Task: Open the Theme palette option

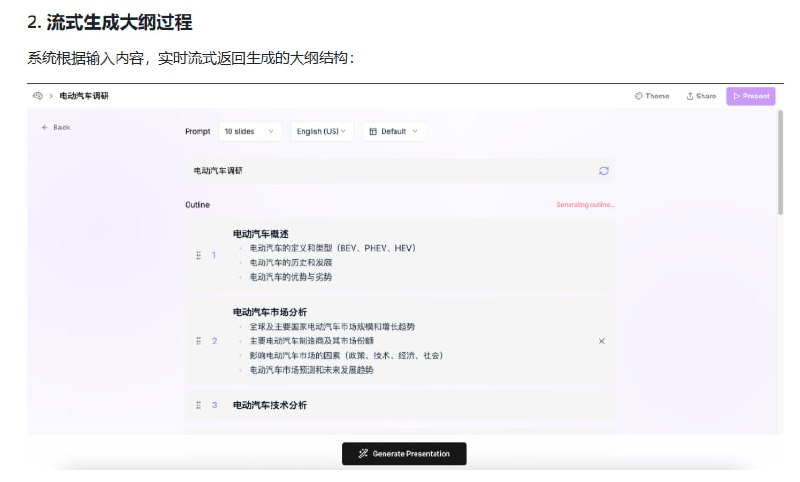Action: [x=652, y=96]
